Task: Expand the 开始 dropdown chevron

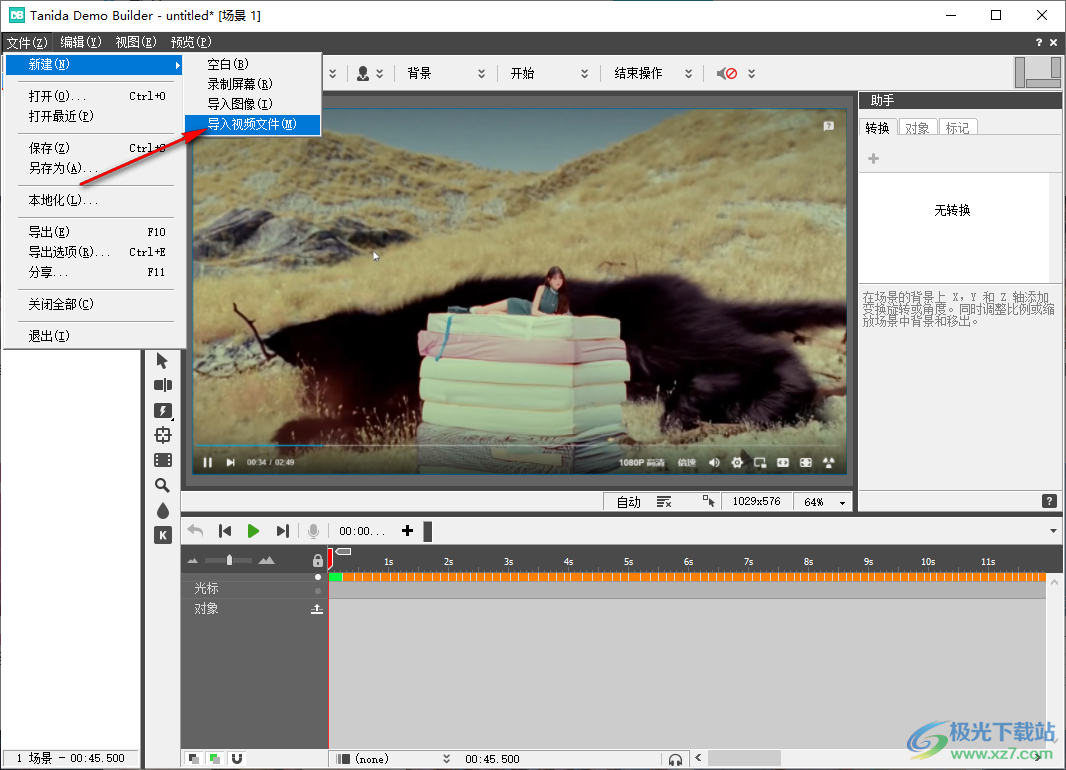Action: point(584,73)
